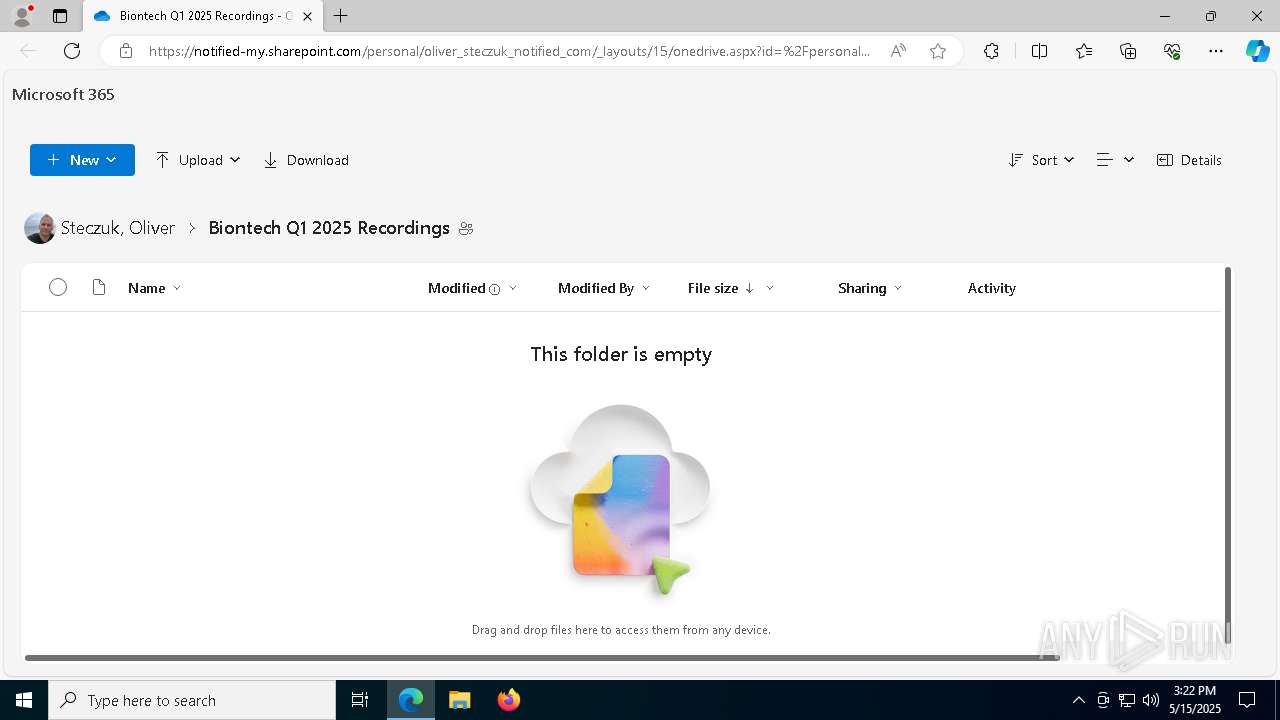The height and width of the screenshot is (720, 1280).
Task: Open the Sort options menu
Action: pyautogui.click(x=1041, y=160)
